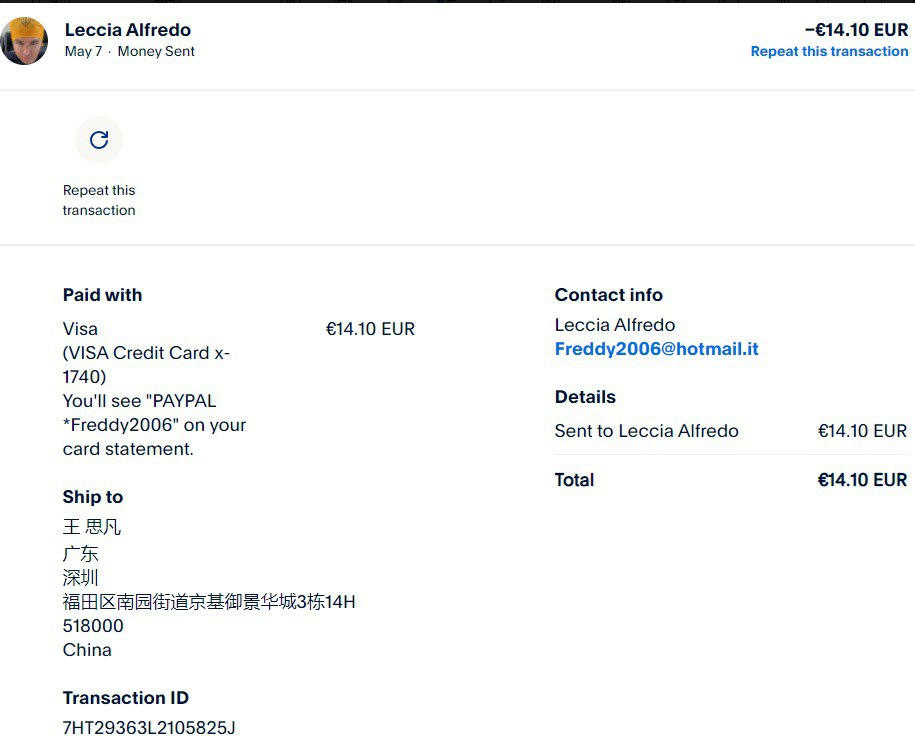Click the "May 7 · Money Sent" status text
This screenshot has width=915, height=756.
130,52
